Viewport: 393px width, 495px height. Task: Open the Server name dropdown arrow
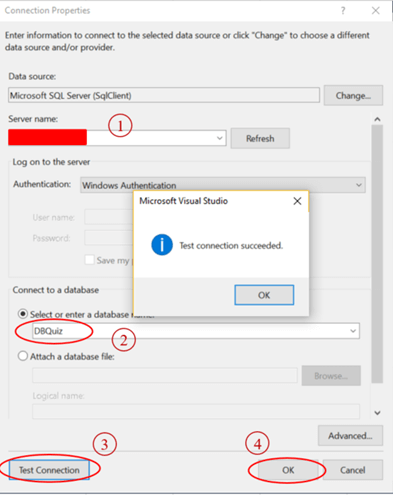coord(219,138)
